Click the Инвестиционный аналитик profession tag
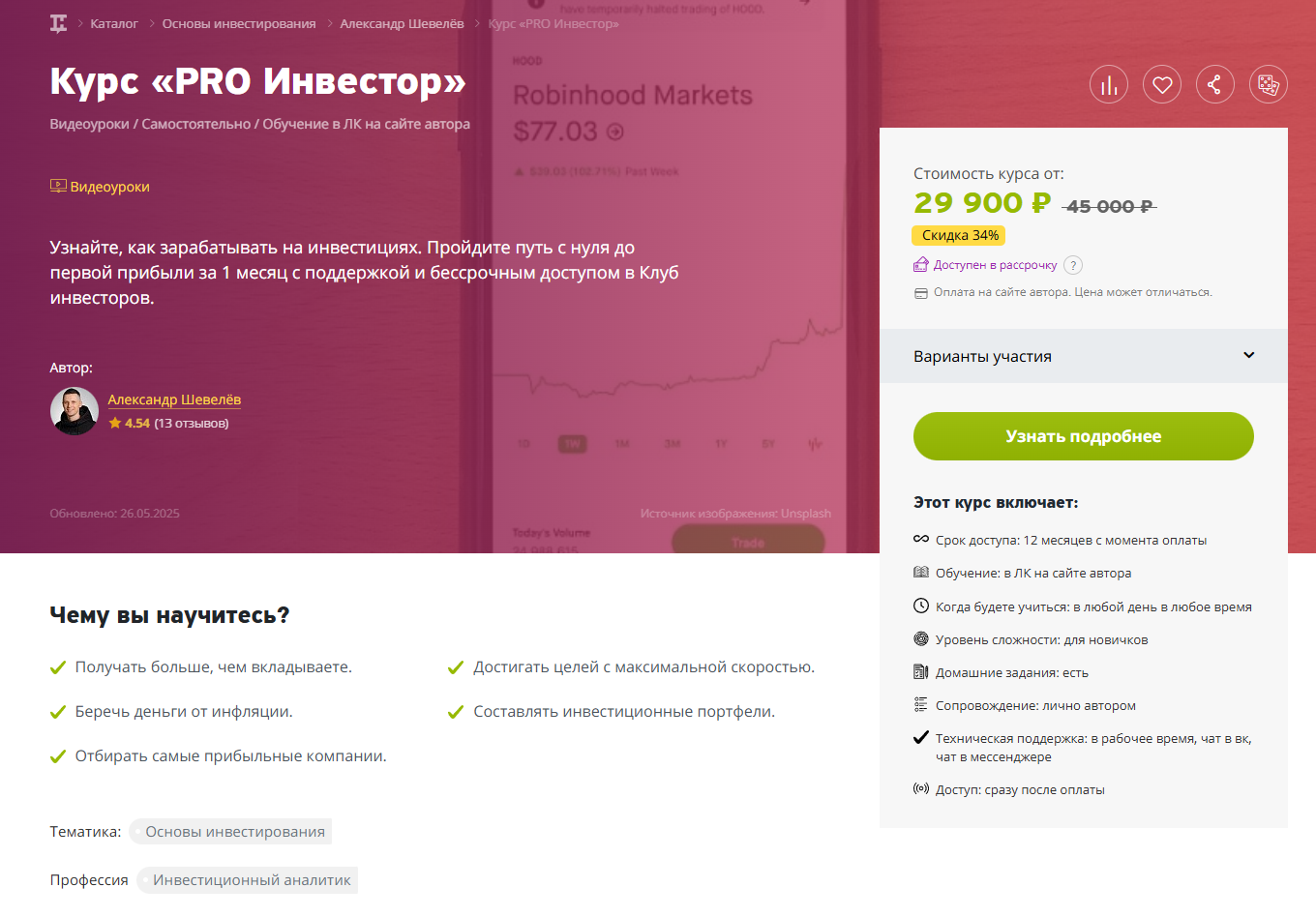1316x917 pixels. point(248,880)
